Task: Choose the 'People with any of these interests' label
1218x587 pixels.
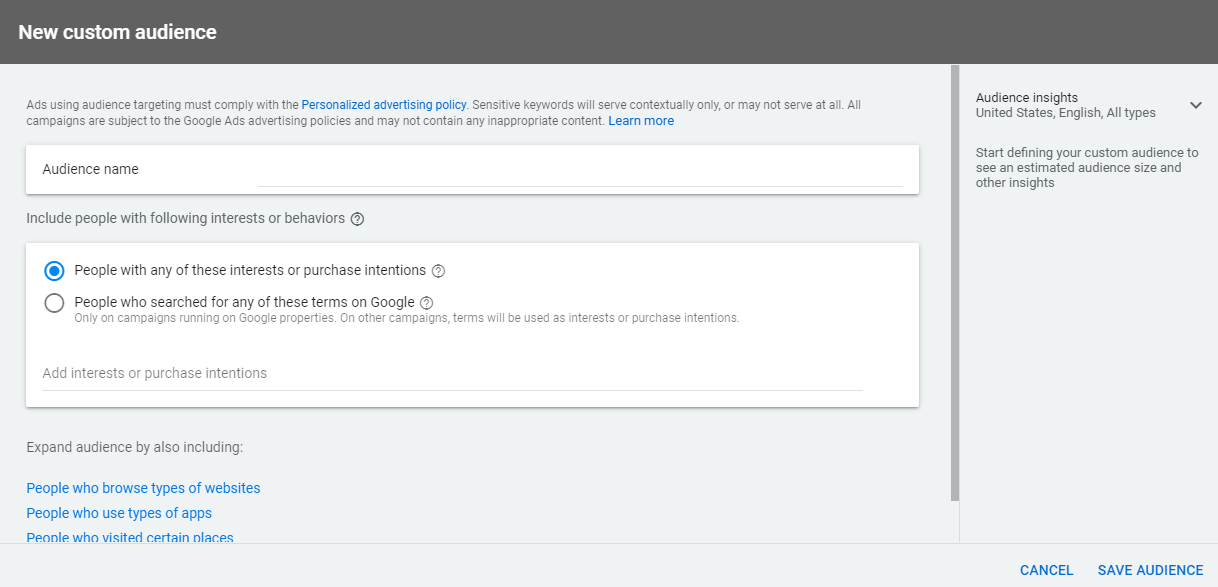Action: click(250, 270)
